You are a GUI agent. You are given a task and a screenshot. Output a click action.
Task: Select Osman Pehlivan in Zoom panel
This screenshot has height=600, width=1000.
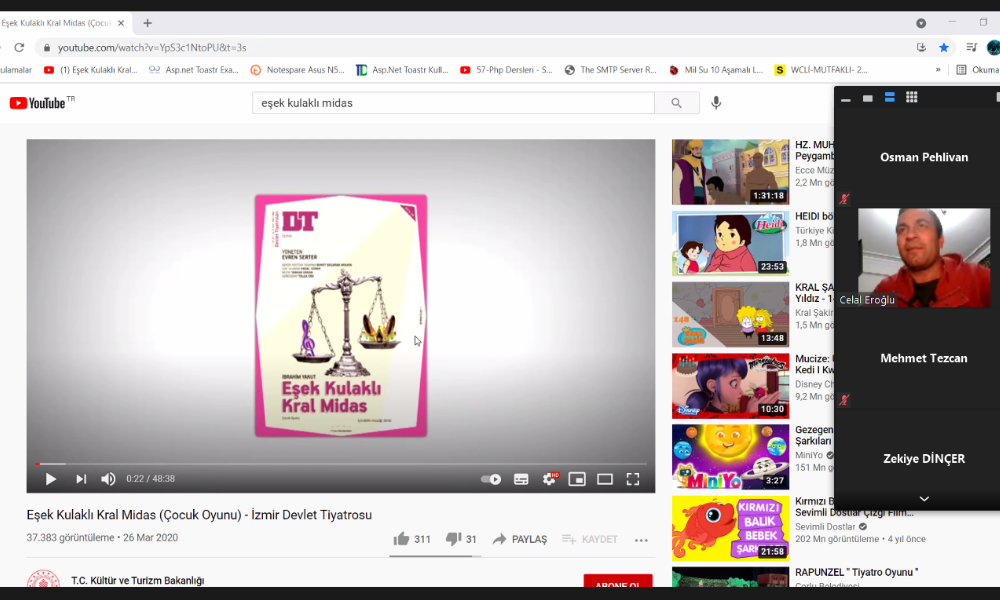coord(923,157)
